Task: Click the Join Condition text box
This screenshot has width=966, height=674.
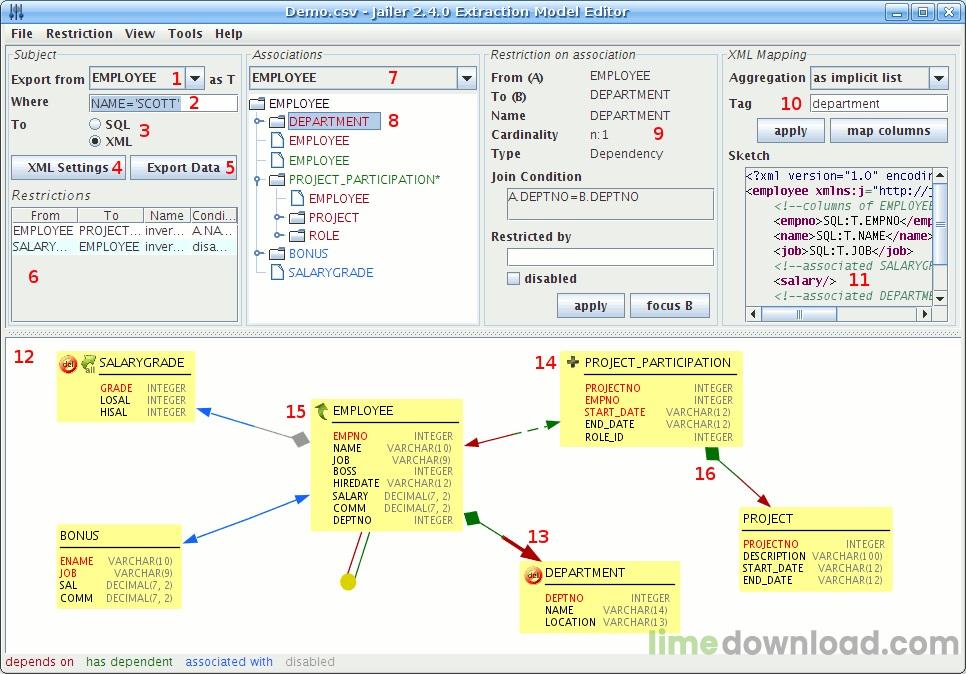Action: click(x=610, y=204)
